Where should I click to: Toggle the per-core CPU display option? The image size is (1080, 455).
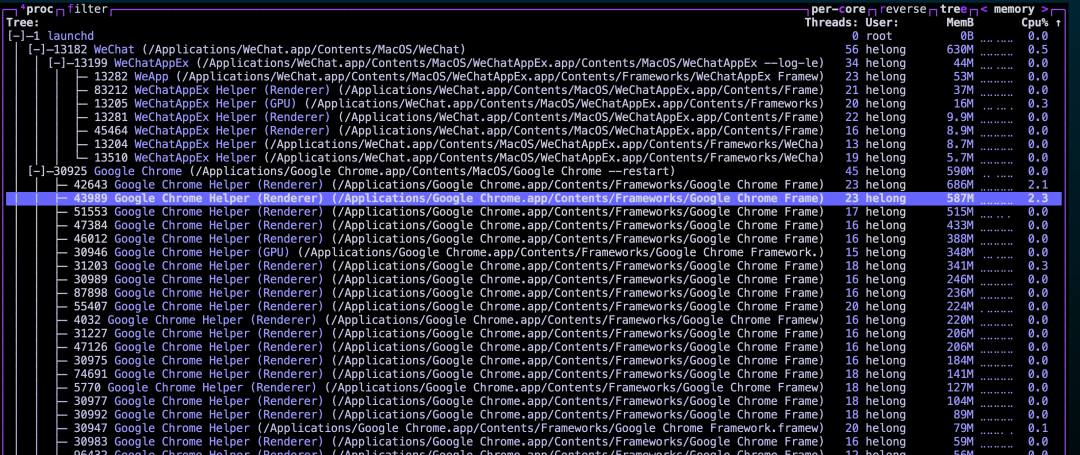(839, 8)
